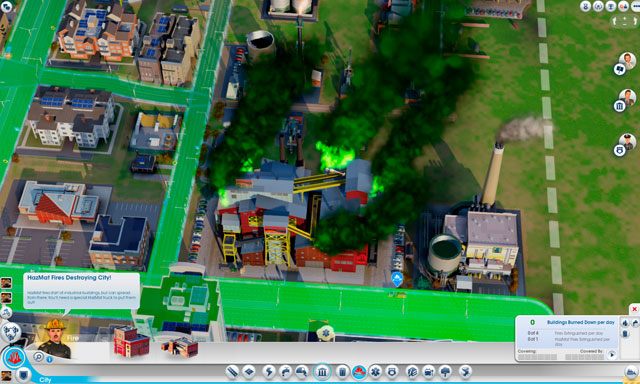640x384 pixels.
Task: Open the Parks tree menu
Action: (445, 372)
